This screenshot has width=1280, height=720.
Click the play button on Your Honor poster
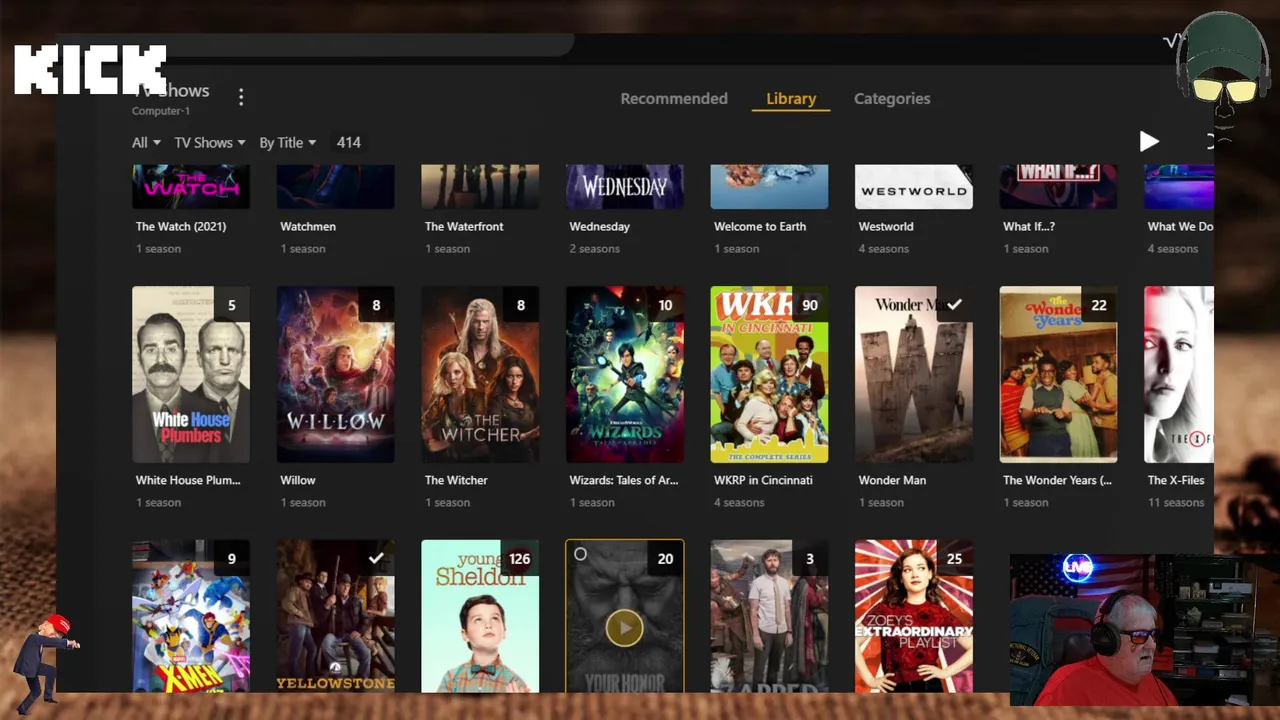pyautogui.click(x=624, y=628)
